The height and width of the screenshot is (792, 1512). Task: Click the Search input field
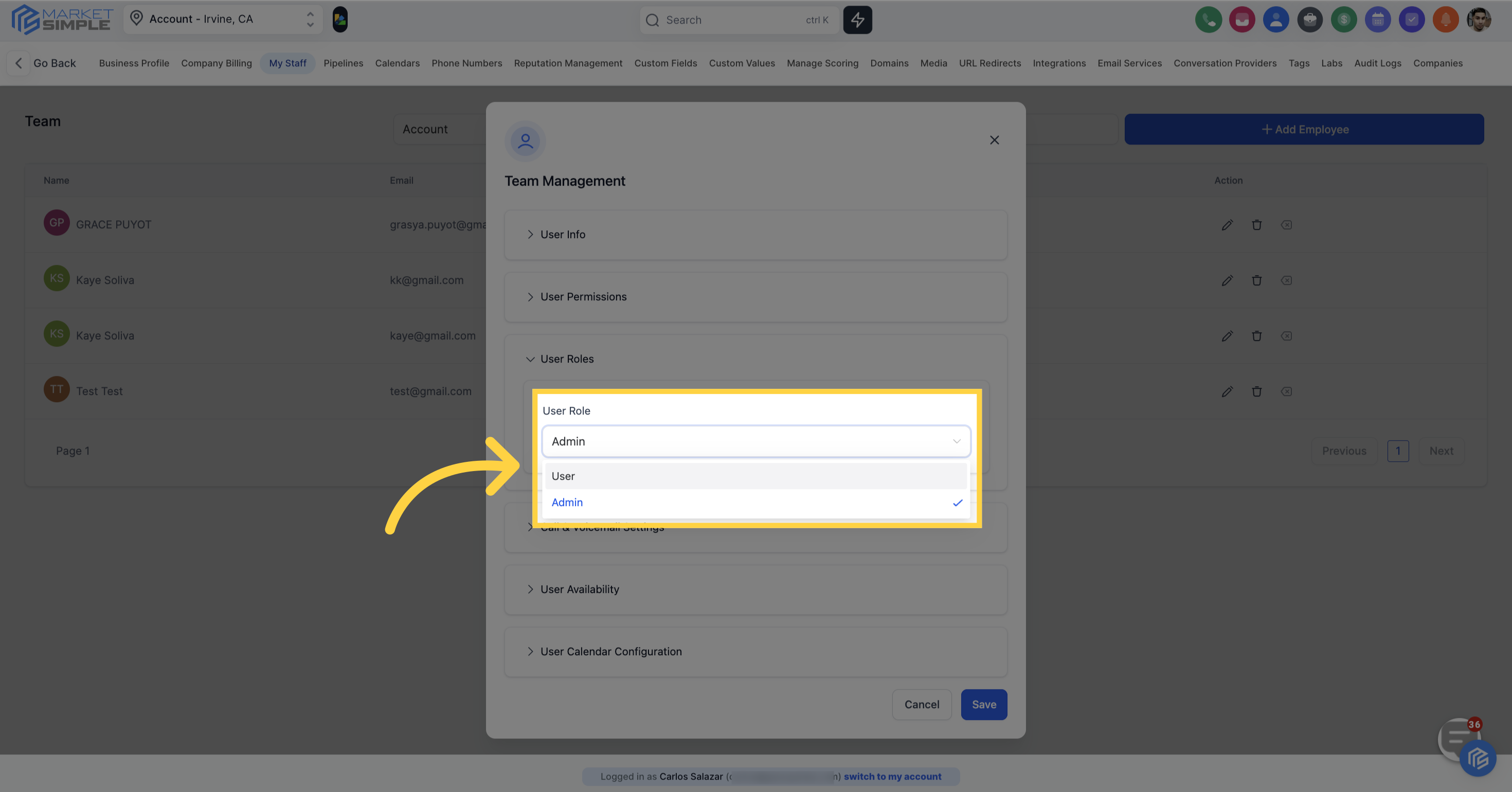(x=734, y=20)
